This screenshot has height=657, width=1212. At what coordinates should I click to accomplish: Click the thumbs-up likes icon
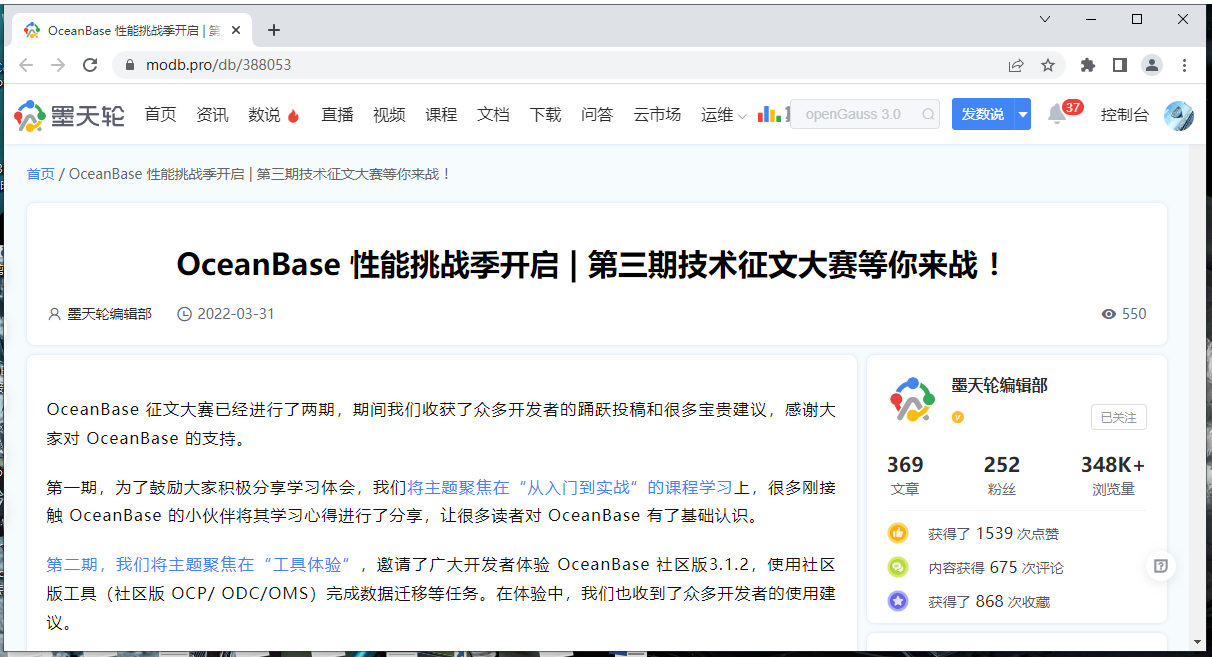898,533
